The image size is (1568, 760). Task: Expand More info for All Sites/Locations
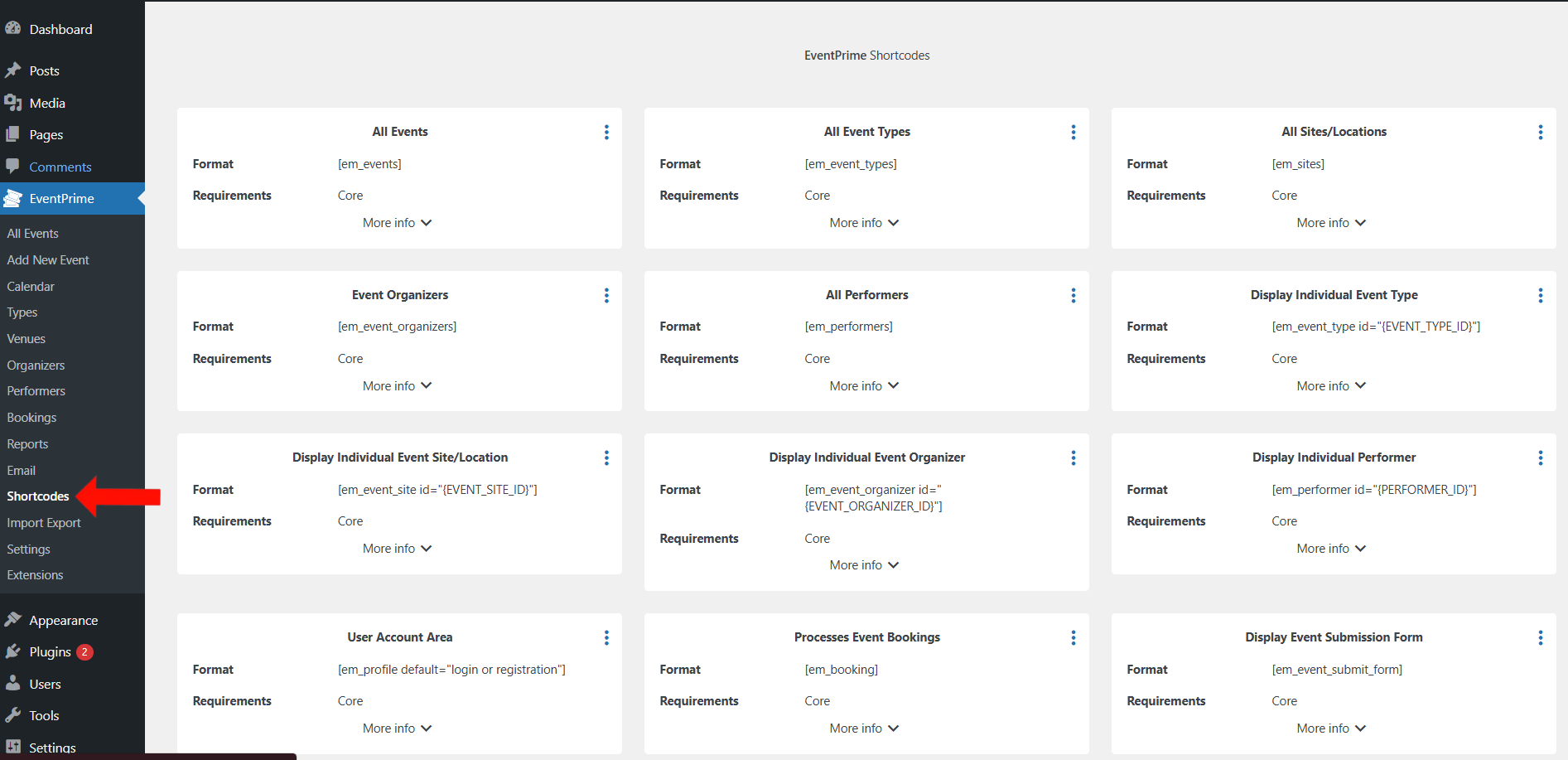(x=1332, y=223)
